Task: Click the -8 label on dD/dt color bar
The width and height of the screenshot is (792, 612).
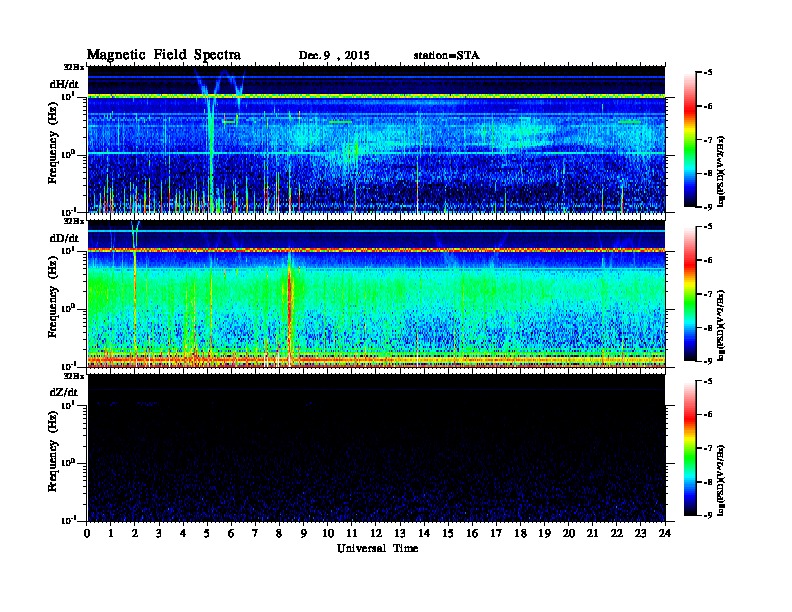Action: [709, 328]
